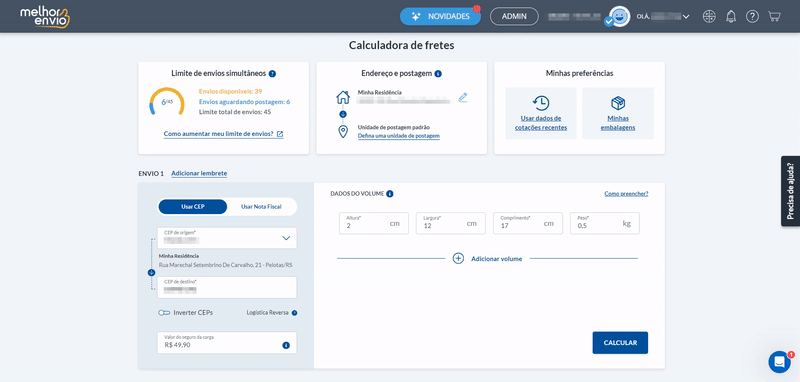Open Usar dados de cotações recentes link

coord(541,123)
